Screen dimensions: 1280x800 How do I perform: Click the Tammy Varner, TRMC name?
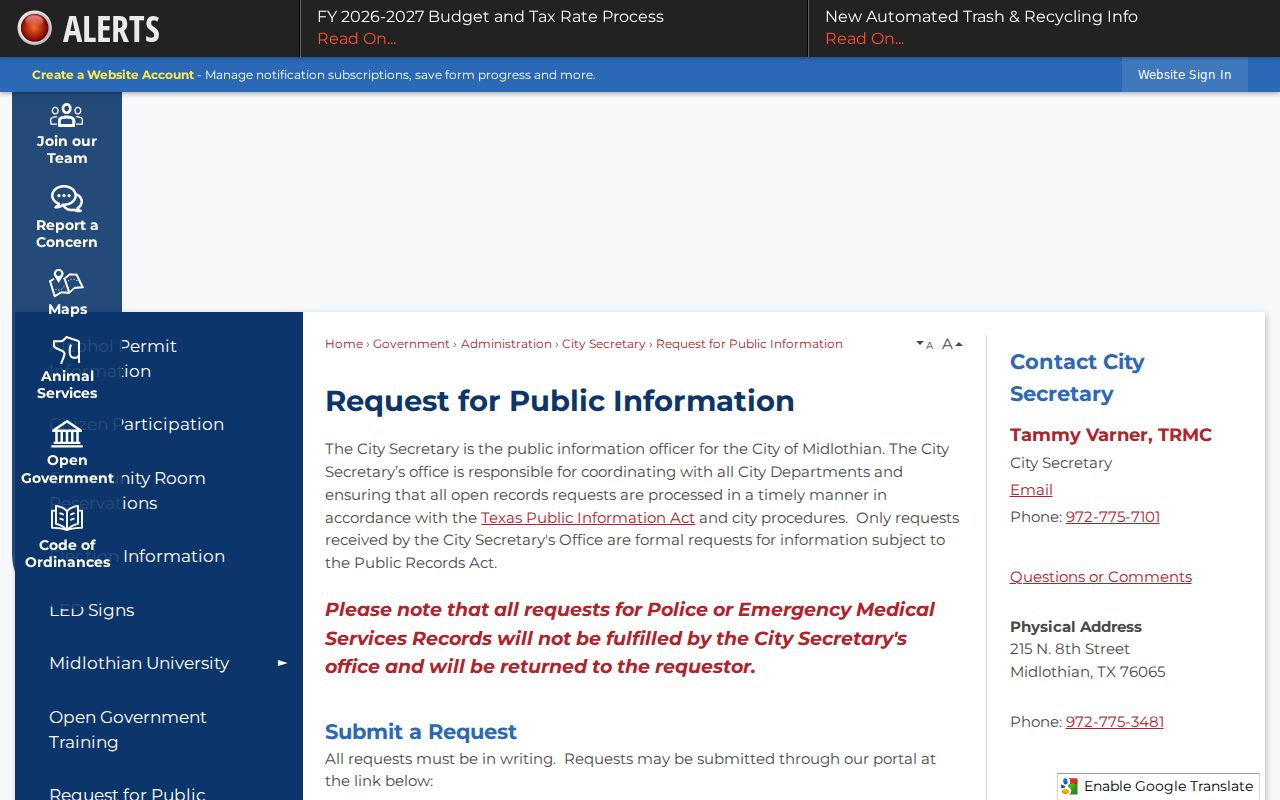pos(1111,435)
